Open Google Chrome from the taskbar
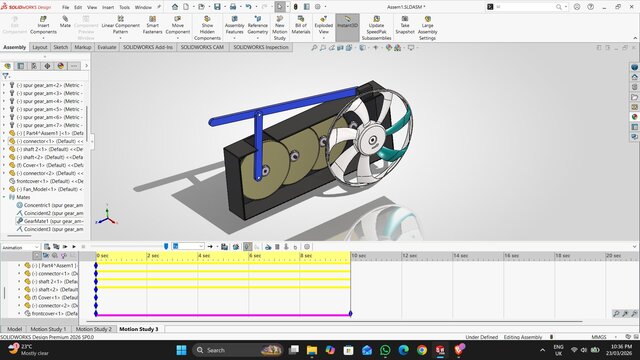 422,350
